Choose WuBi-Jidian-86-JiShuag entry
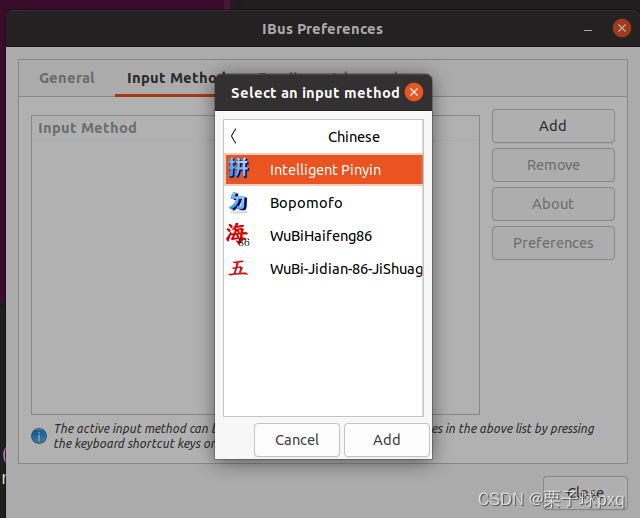640x518 pixels. 323,269
